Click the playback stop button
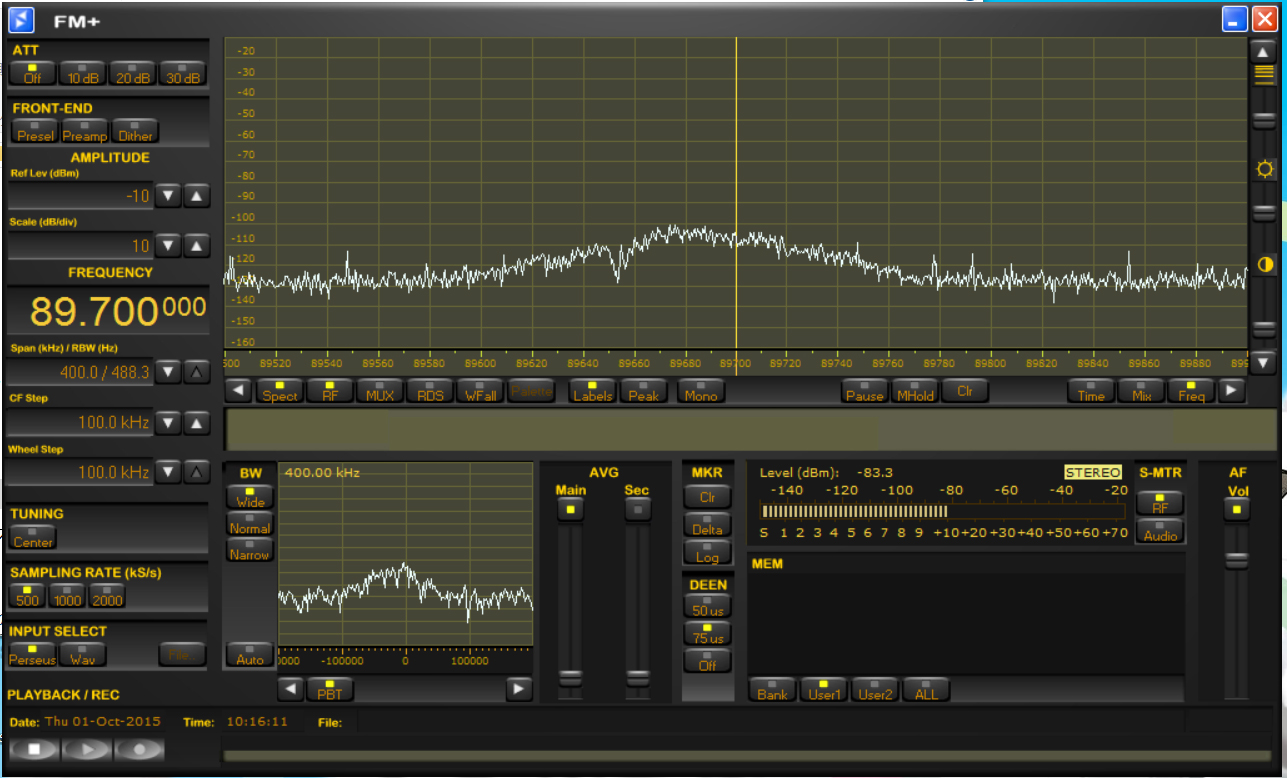The width and height of the screenshot is (1287, 778). [x=35, y=750]
